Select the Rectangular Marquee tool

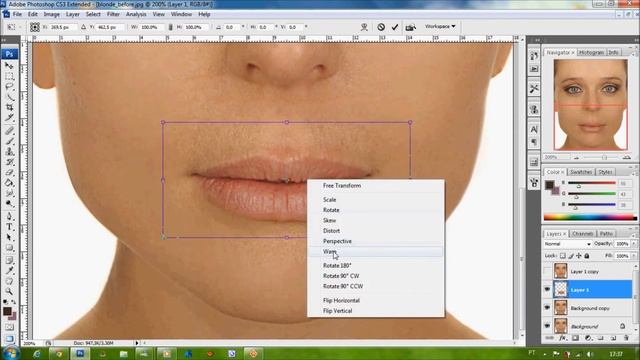pyautogui.click(x=9, y=76)
